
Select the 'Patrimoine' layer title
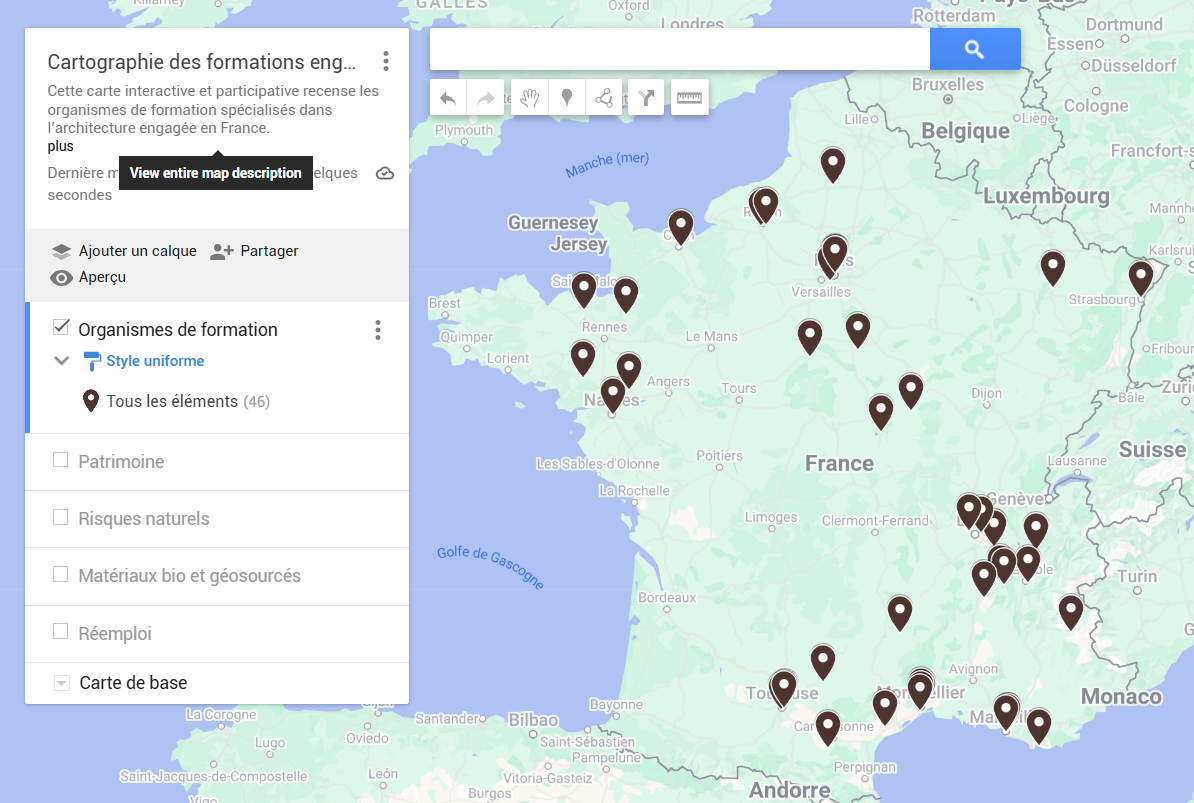tap(121, 462)
